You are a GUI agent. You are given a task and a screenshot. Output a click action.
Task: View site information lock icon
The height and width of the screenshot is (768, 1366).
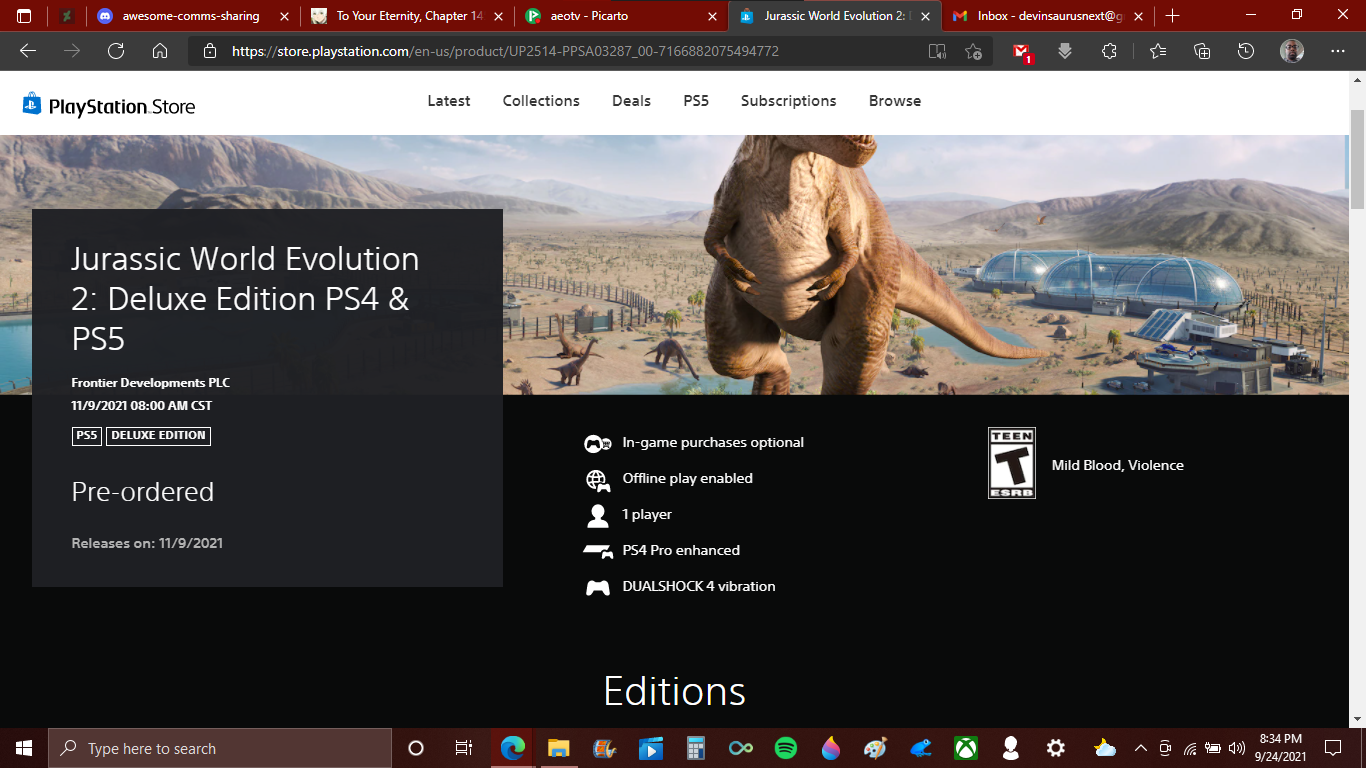209,51
